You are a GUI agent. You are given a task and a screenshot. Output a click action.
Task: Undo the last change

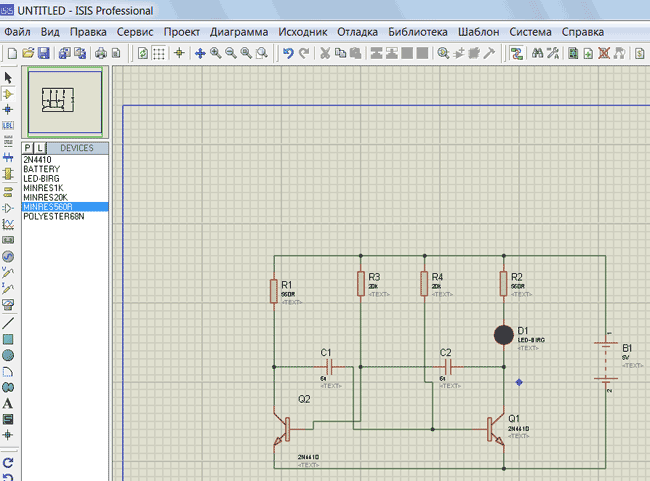(x=288, y=53)
